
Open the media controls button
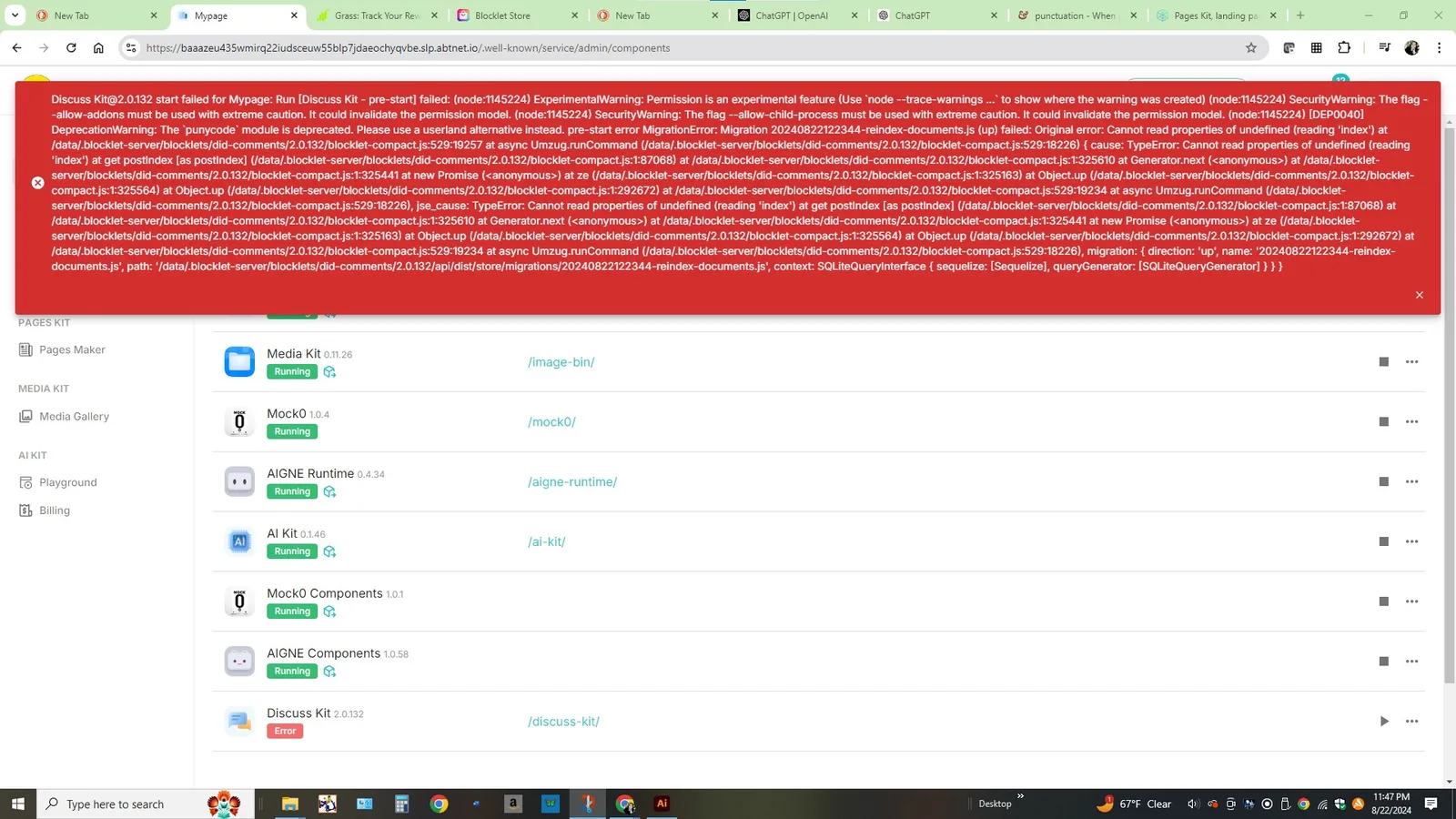click(1384, 48)
